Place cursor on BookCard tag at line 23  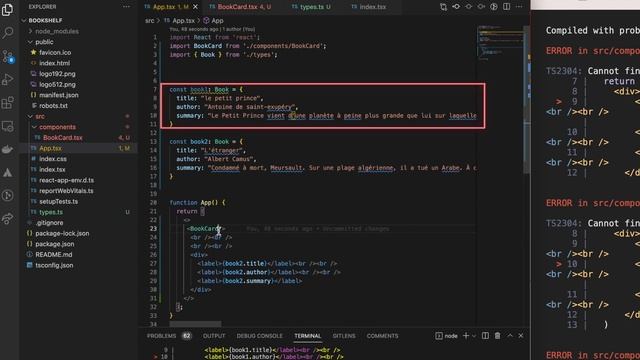coord(205,229)
